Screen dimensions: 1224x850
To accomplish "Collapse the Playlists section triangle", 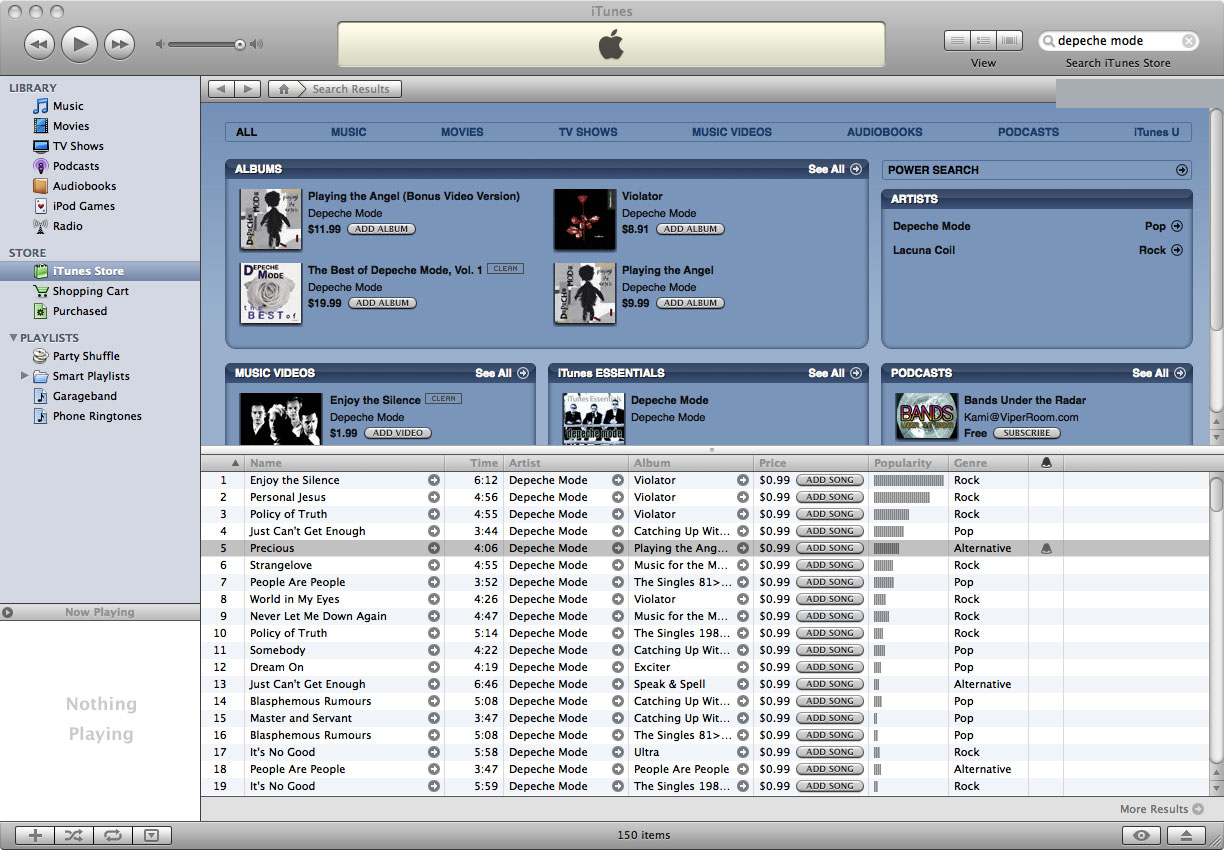I will (13, 338).
